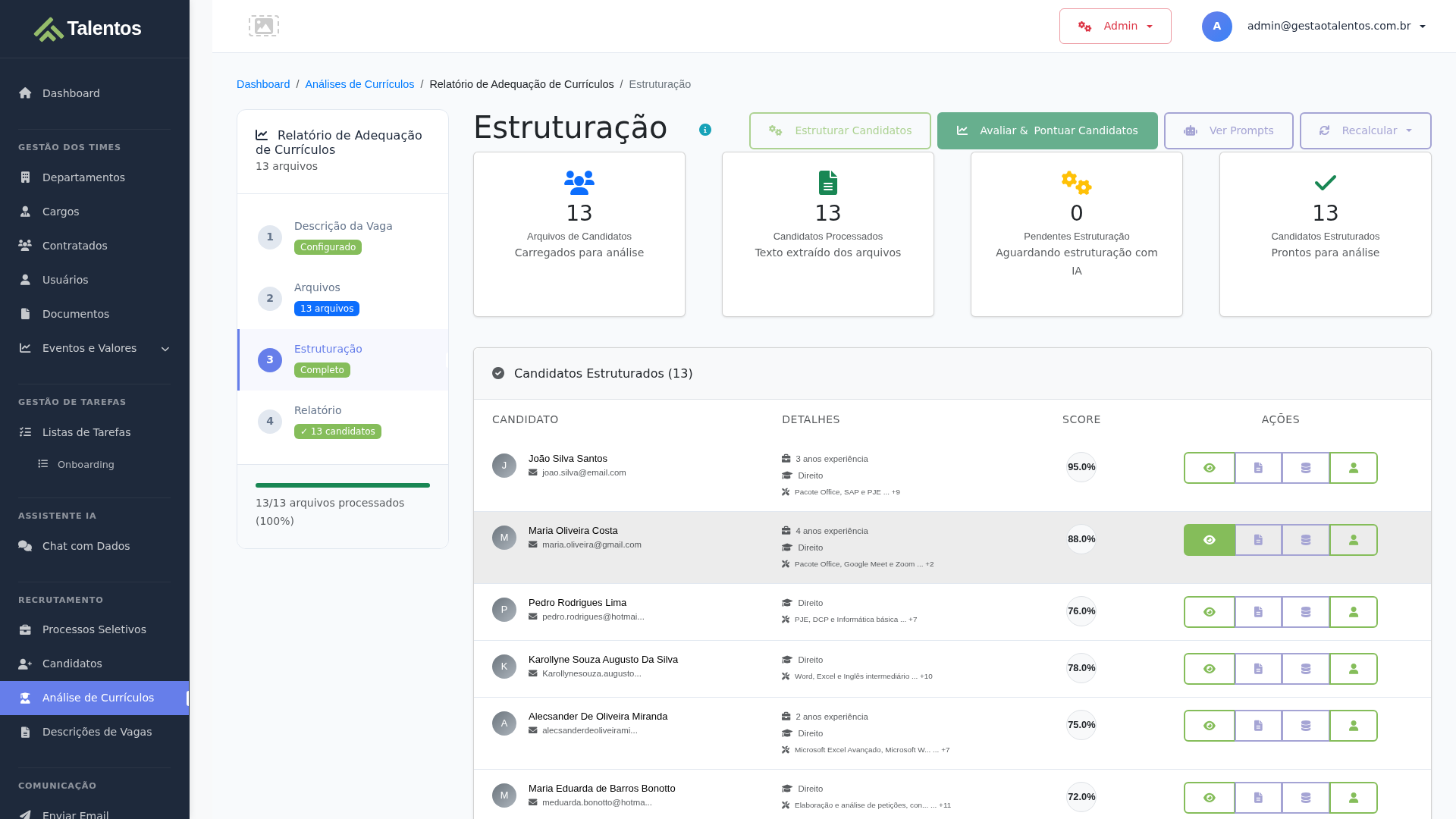Click Avaliar & Pontuar Candidatos button

tap(1046, 130)
